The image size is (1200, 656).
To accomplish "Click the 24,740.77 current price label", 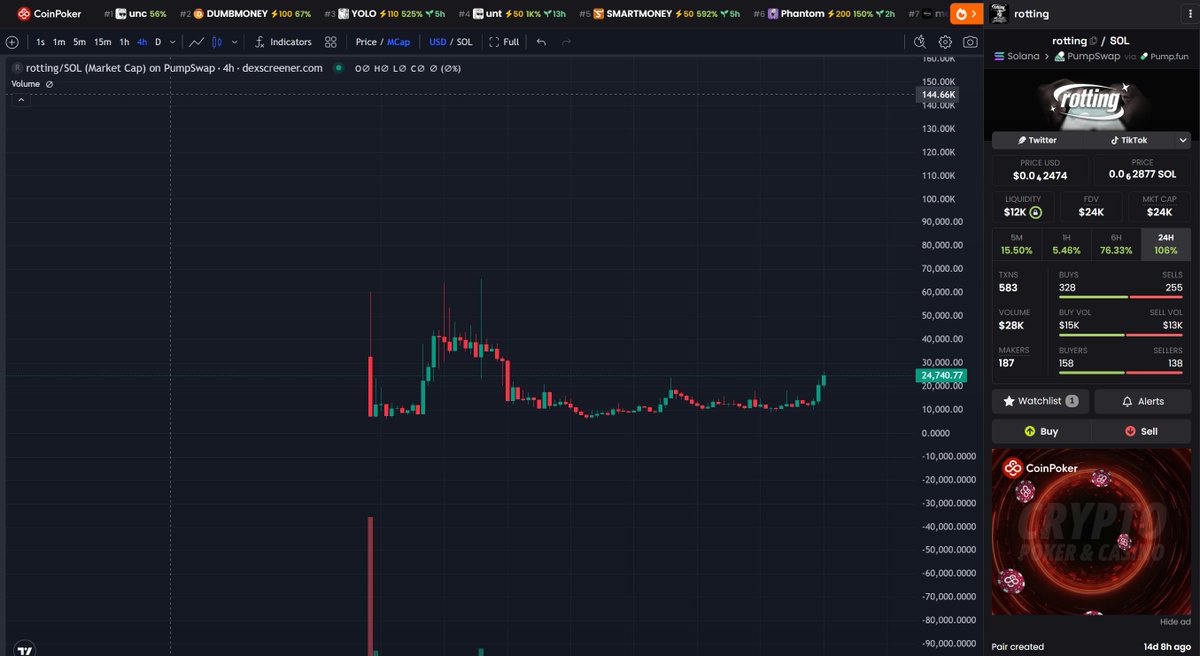I will point(940,376).
